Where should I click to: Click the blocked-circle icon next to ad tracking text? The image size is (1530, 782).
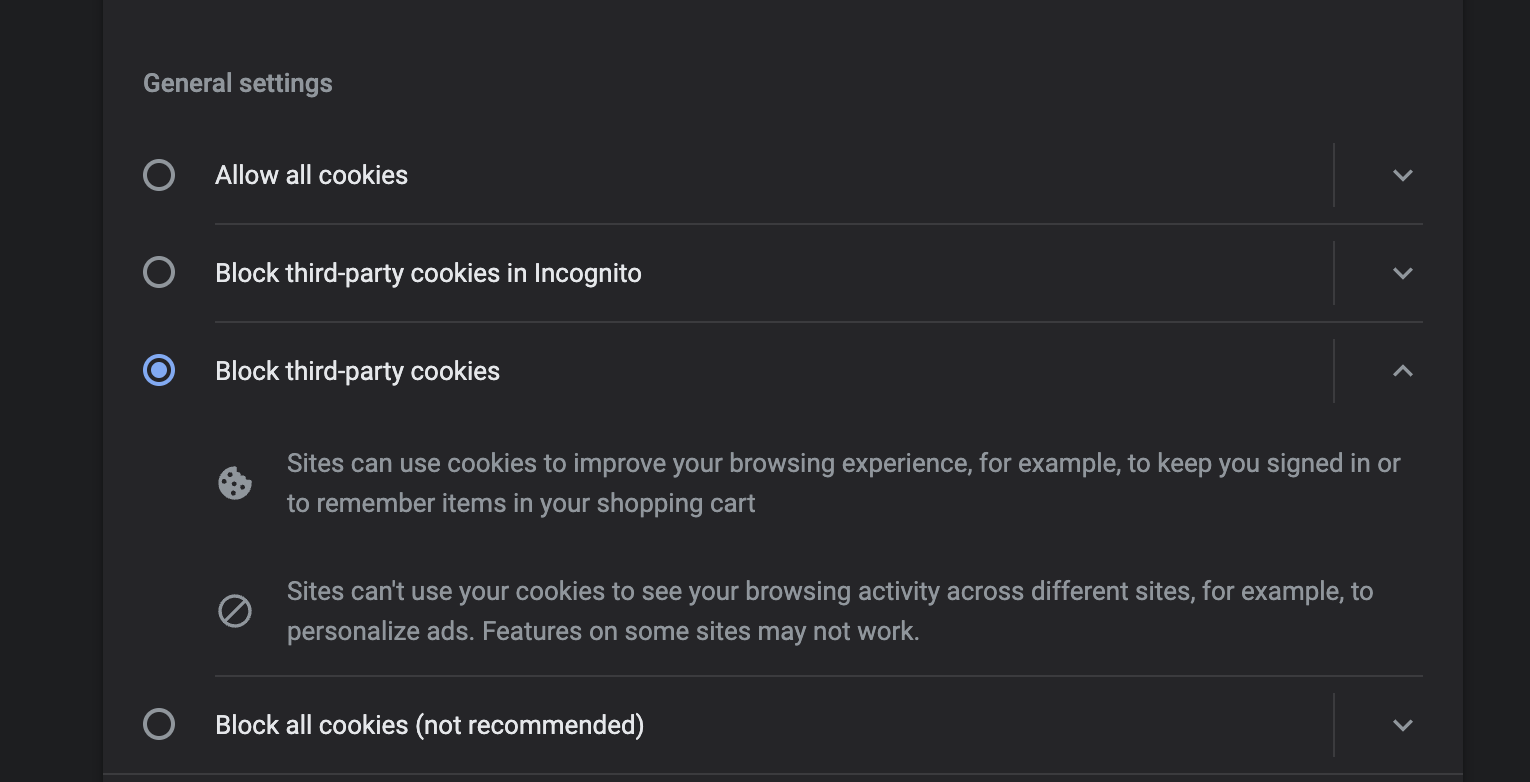235,611
